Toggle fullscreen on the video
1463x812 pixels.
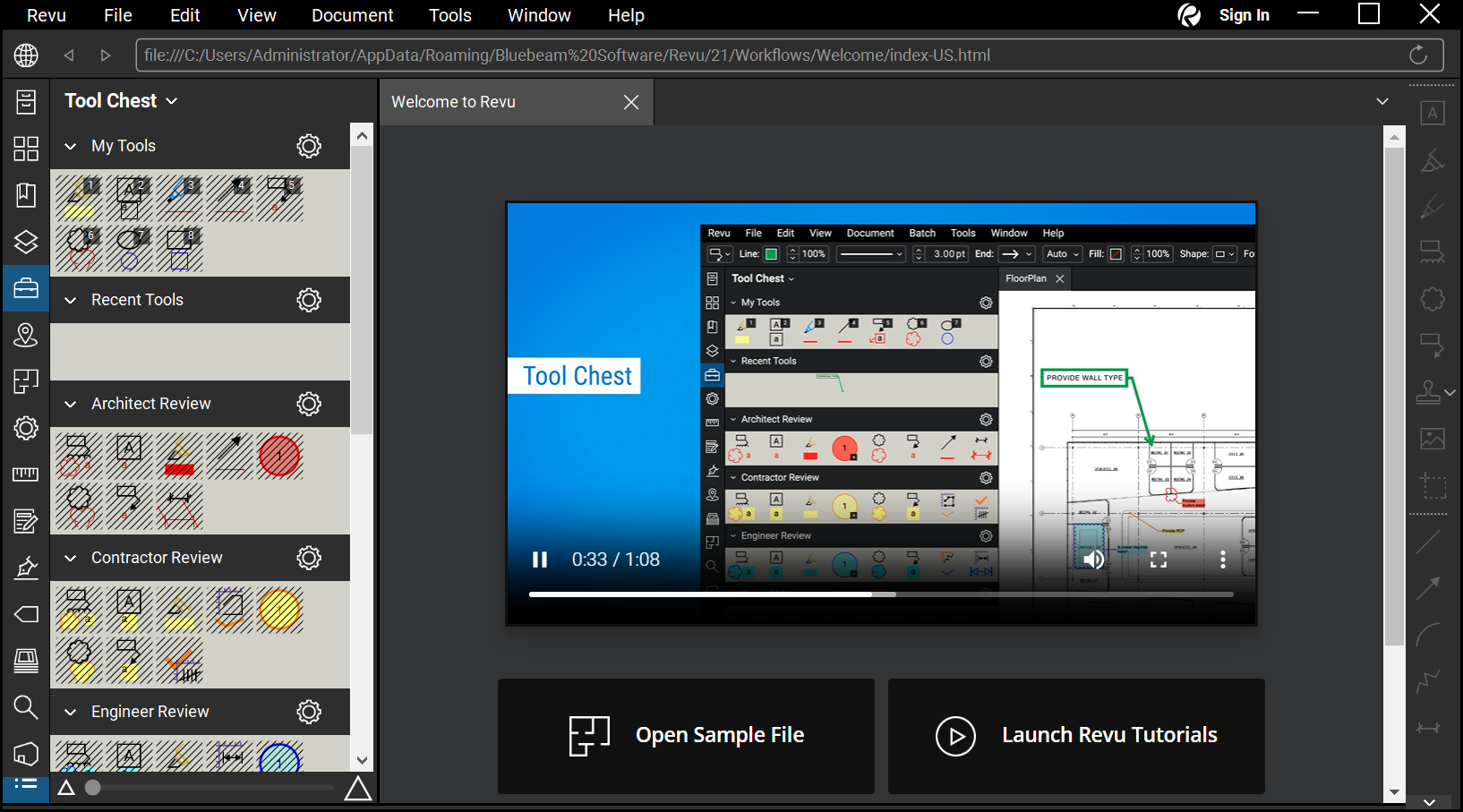(x=1159, y=560)
